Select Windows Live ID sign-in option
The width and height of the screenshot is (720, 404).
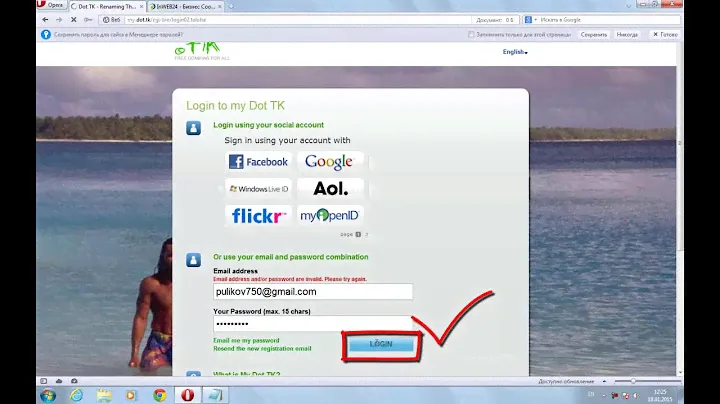point(259,188)
